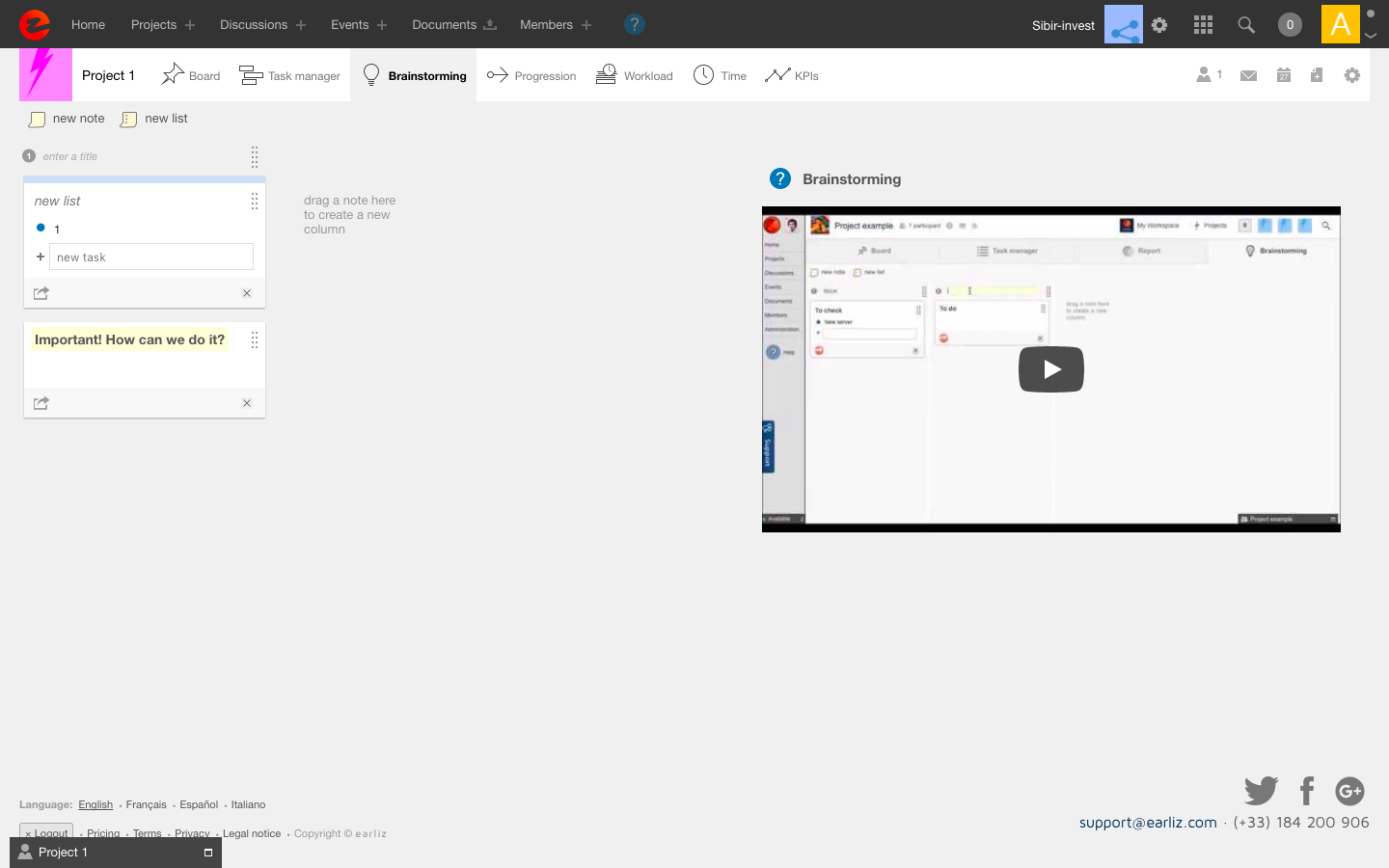The image size is (1389, 868).
Task: Click the blue share network icon
Action: [x=1124, y=25]
